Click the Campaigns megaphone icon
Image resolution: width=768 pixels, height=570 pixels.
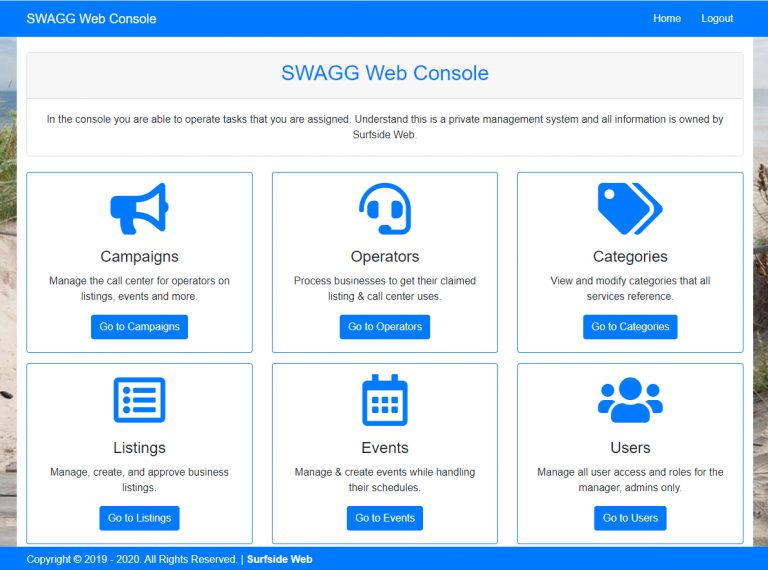140,209
